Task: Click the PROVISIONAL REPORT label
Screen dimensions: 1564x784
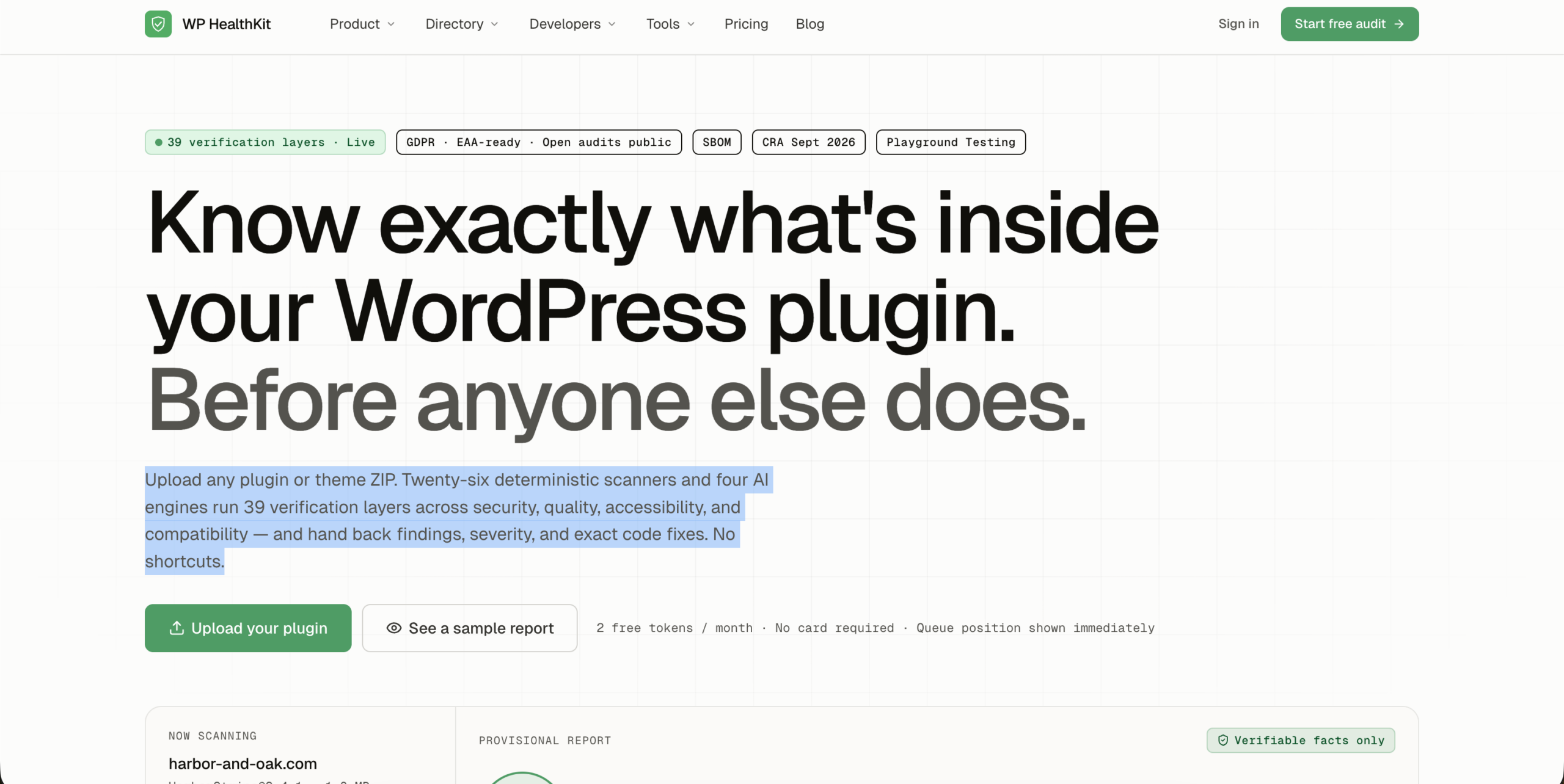Action: click(545, 741)
